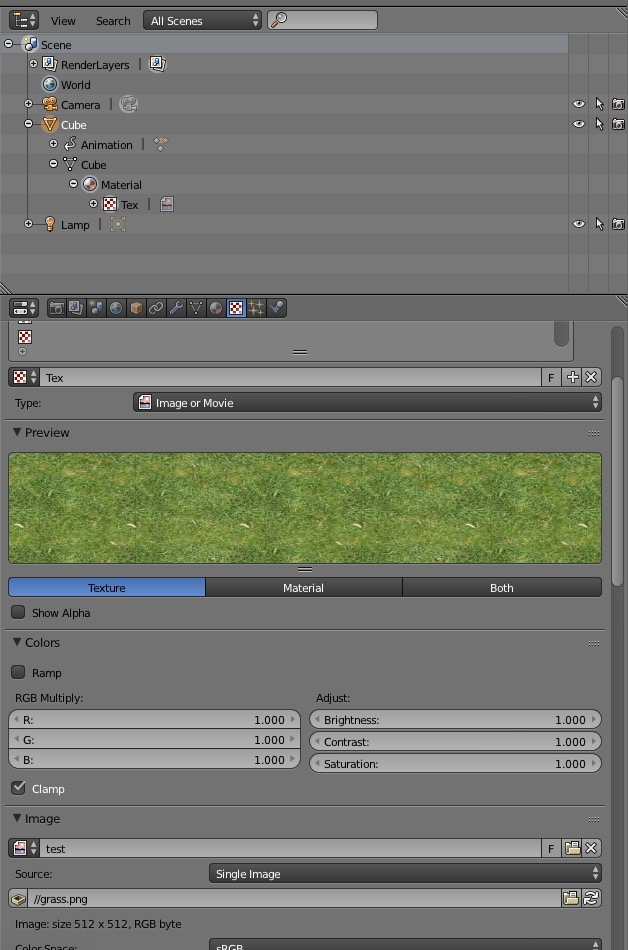Uncheck the Clamp checkbox
This screenshot has height=950, width=628.
coord(18,788)
